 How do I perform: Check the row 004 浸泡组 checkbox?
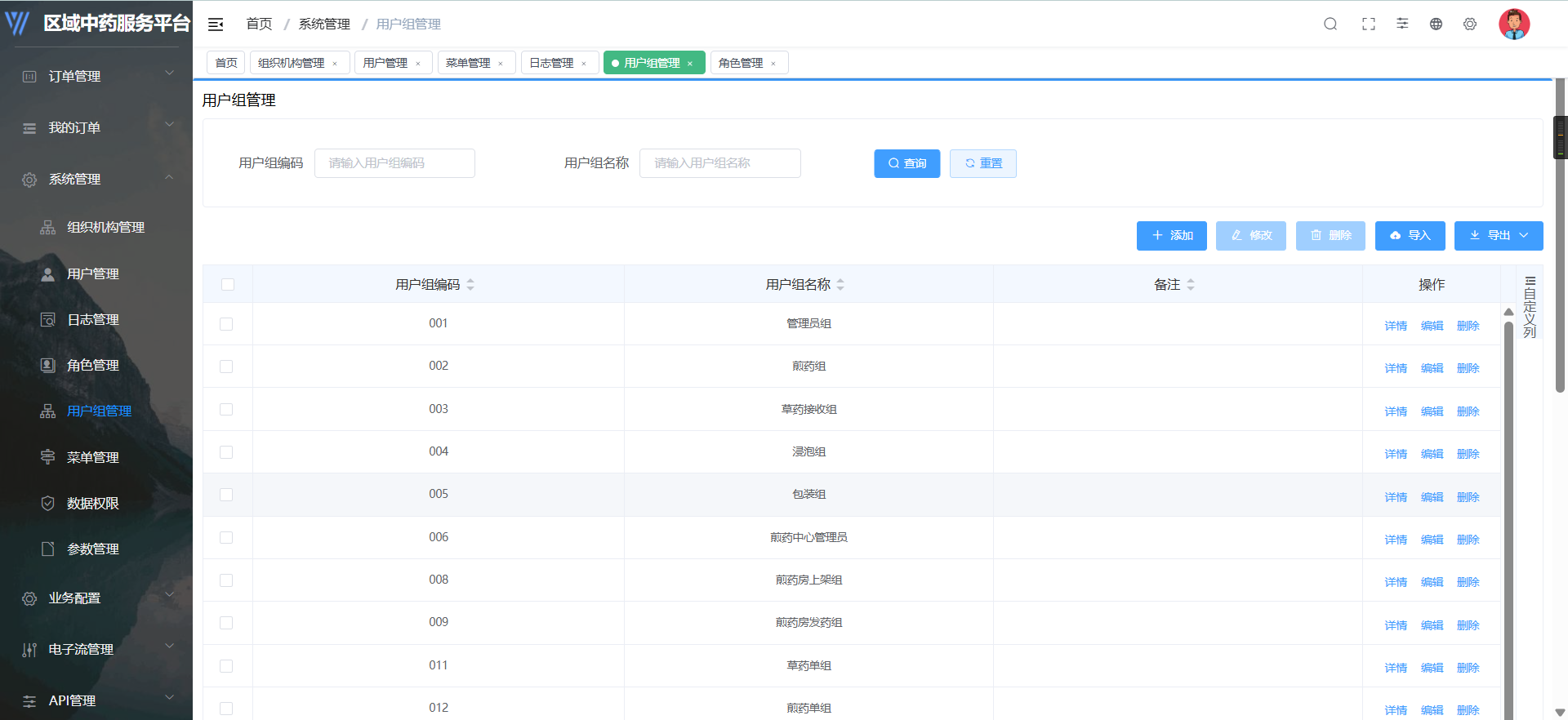point(226,452)
